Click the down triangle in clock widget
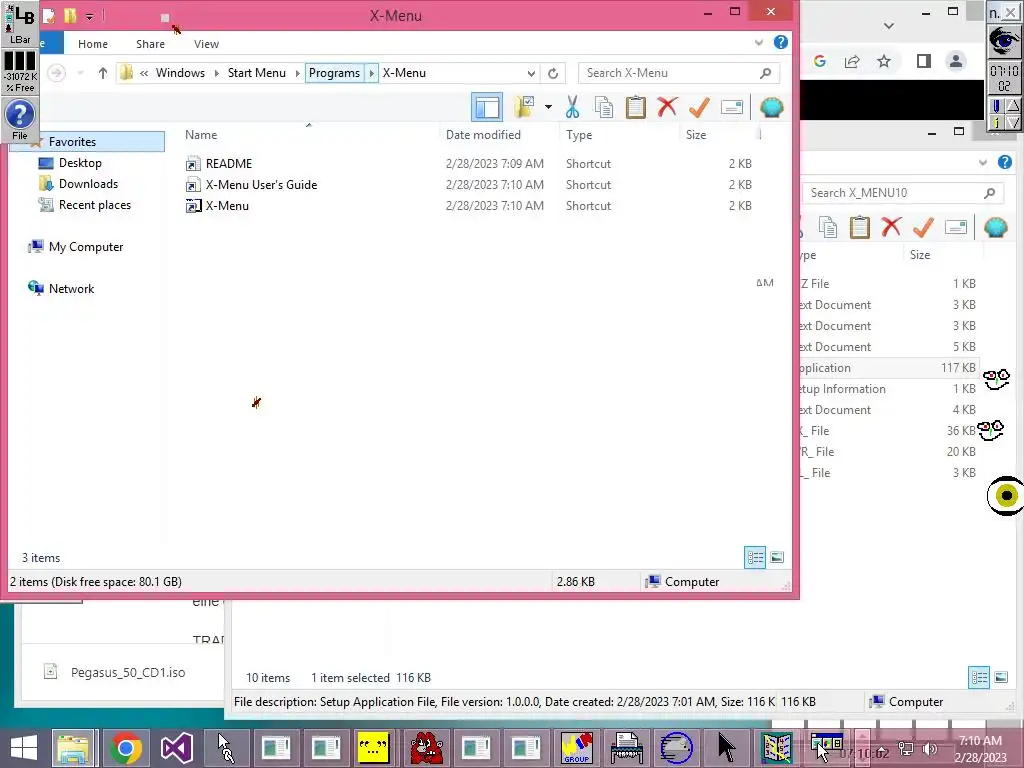 [1012, 121]
